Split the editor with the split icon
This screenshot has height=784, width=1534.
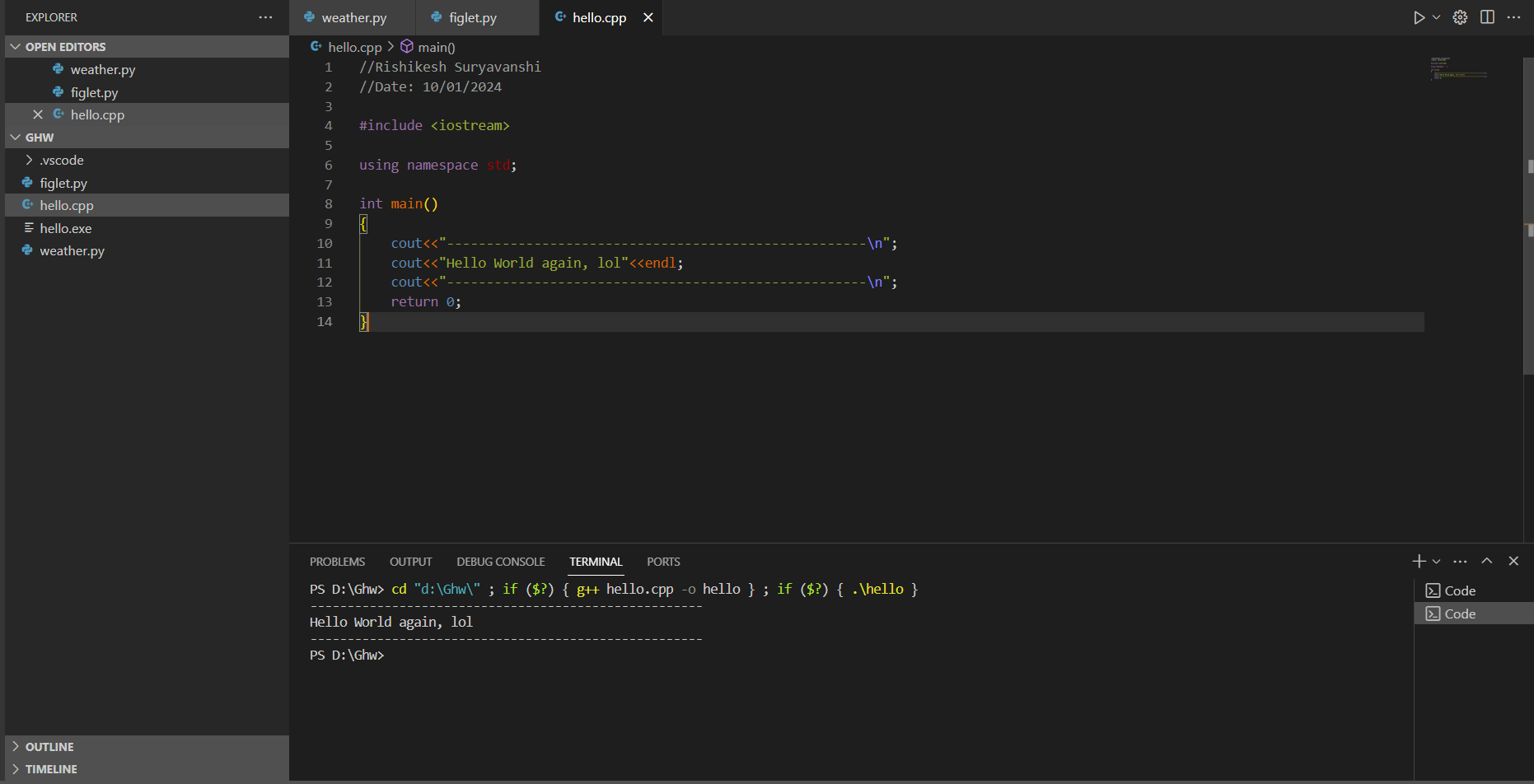[1487, 17]
